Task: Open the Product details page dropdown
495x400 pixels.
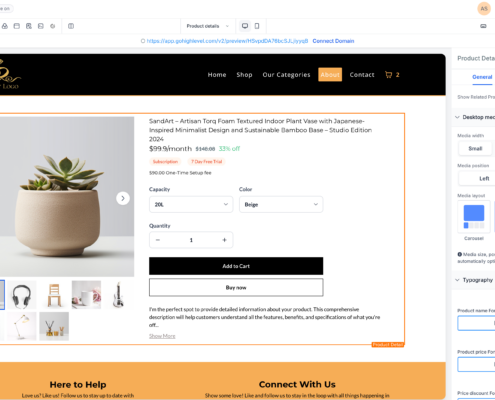Action: pyautogui.click(x=207, y=26)
